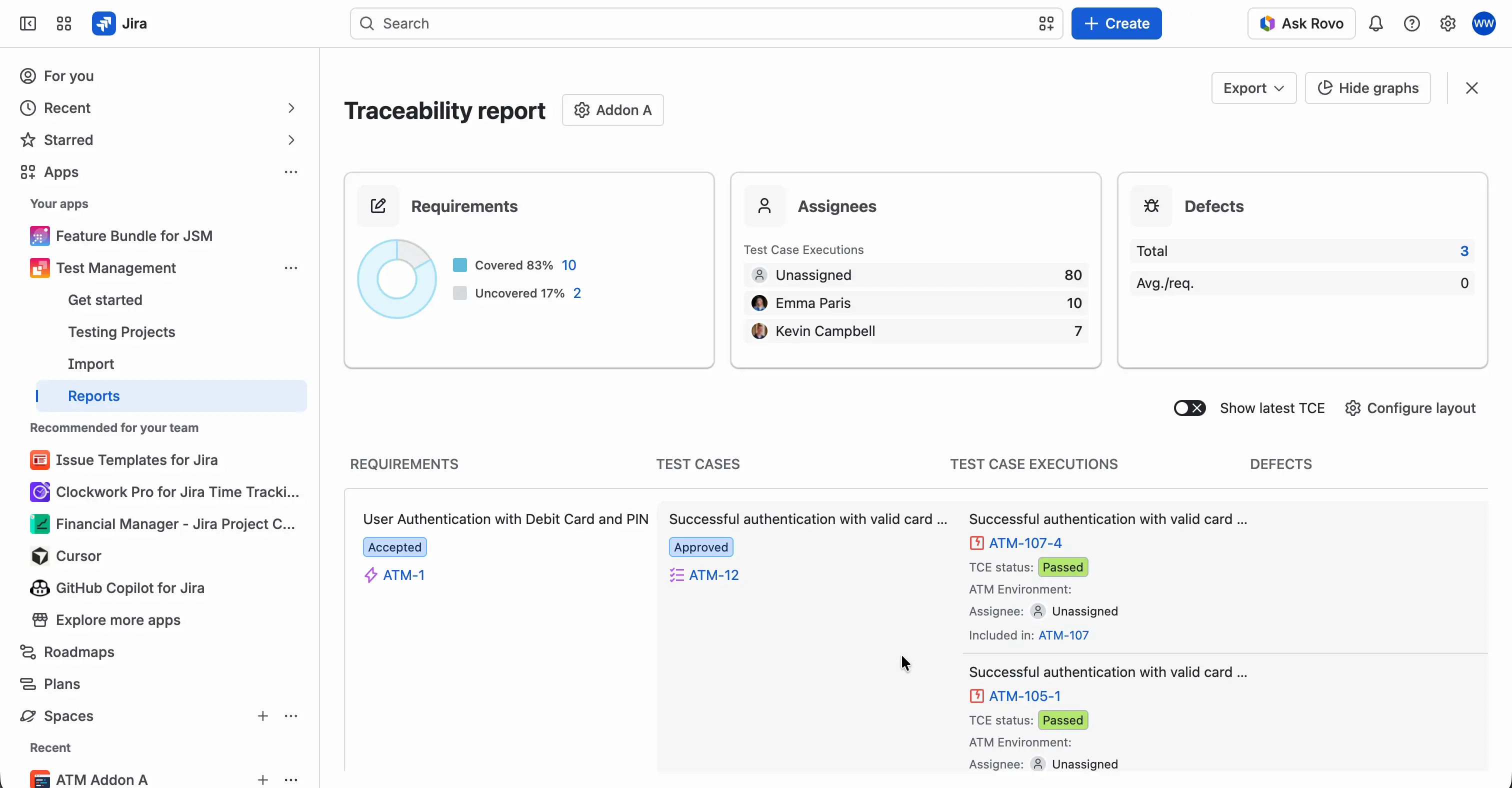Image resolution: width=1512 pixels, height=788 pixels.
Task: Click the Covered blue legend swatch
Action: click(x=459, y=265)
